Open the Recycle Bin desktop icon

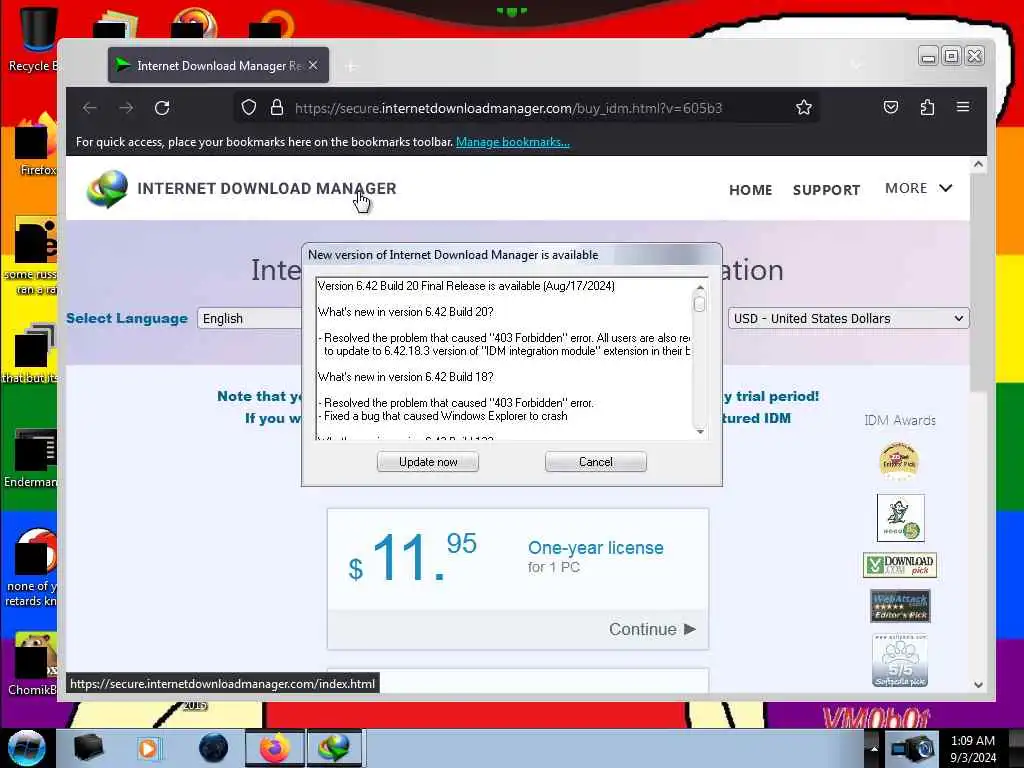(x=33, y=39)
